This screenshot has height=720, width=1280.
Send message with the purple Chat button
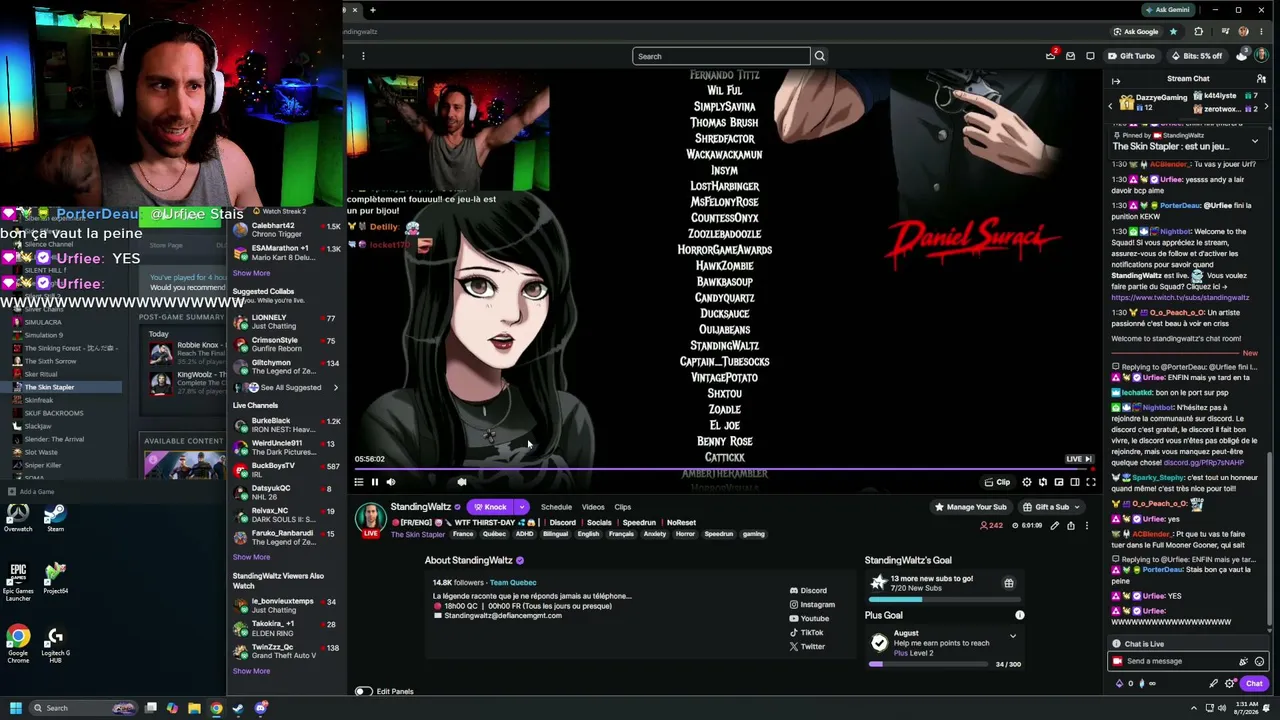pos(1254,684)
